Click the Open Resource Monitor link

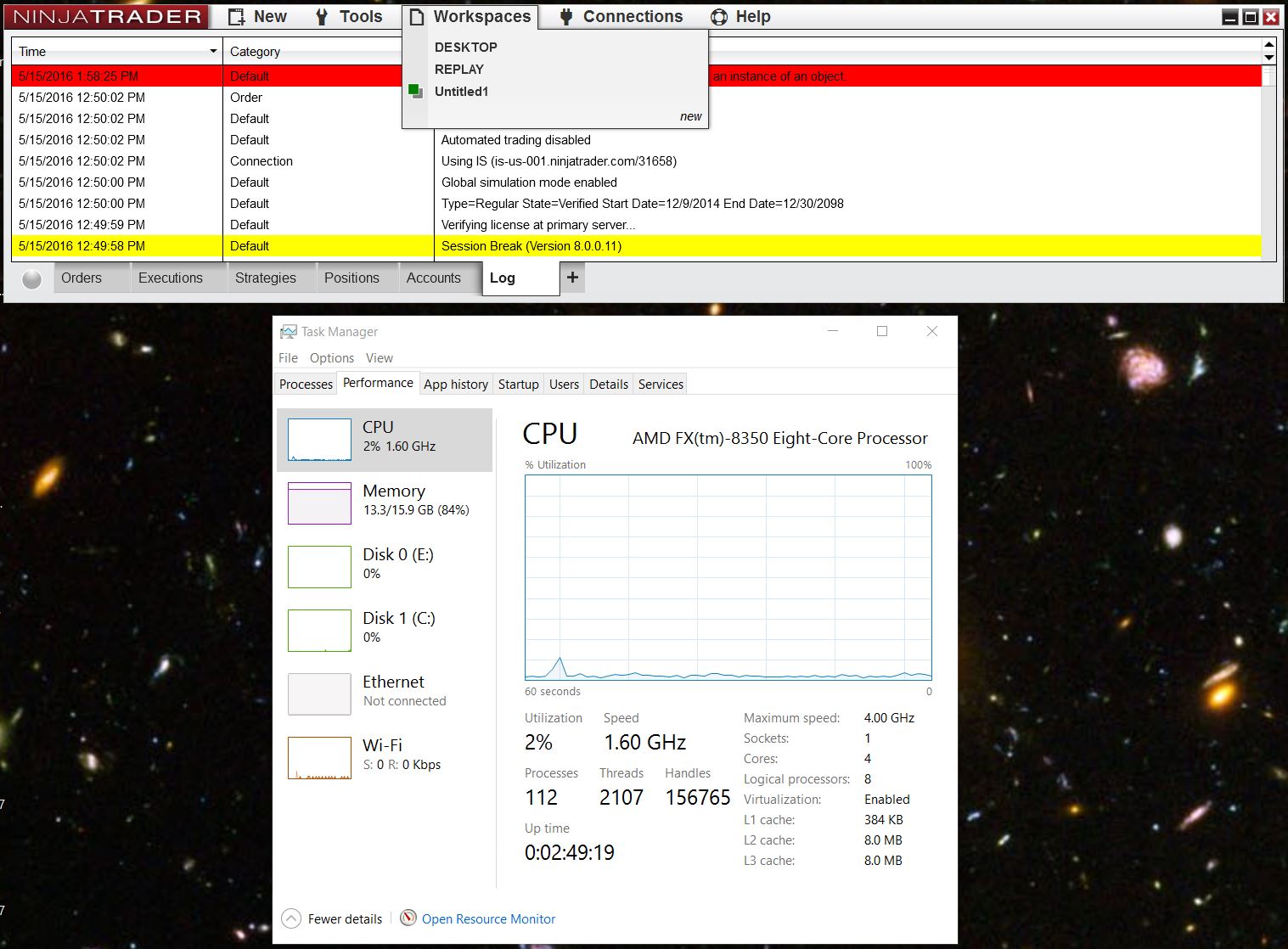click(488, 919)
